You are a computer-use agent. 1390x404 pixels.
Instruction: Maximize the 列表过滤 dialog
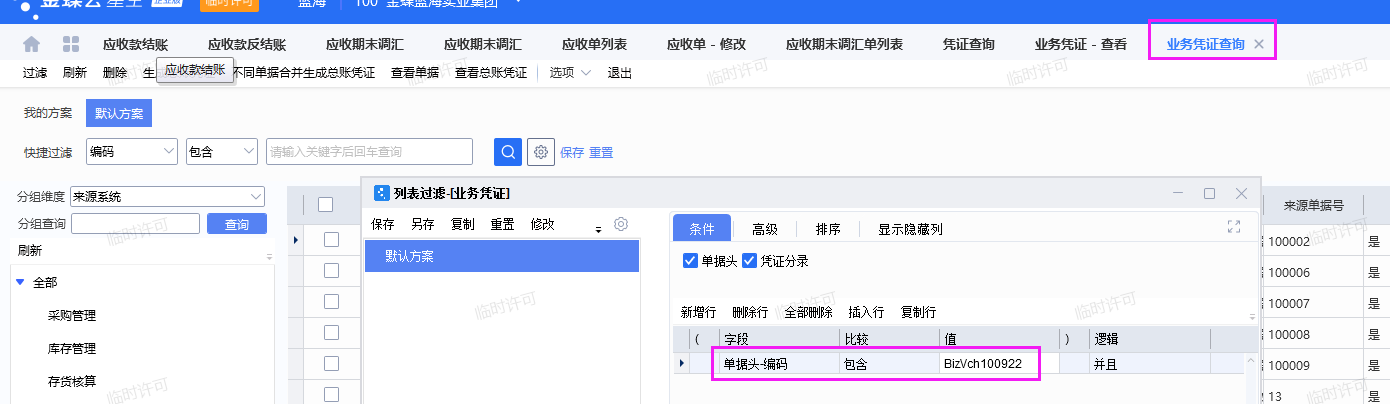1209,193
